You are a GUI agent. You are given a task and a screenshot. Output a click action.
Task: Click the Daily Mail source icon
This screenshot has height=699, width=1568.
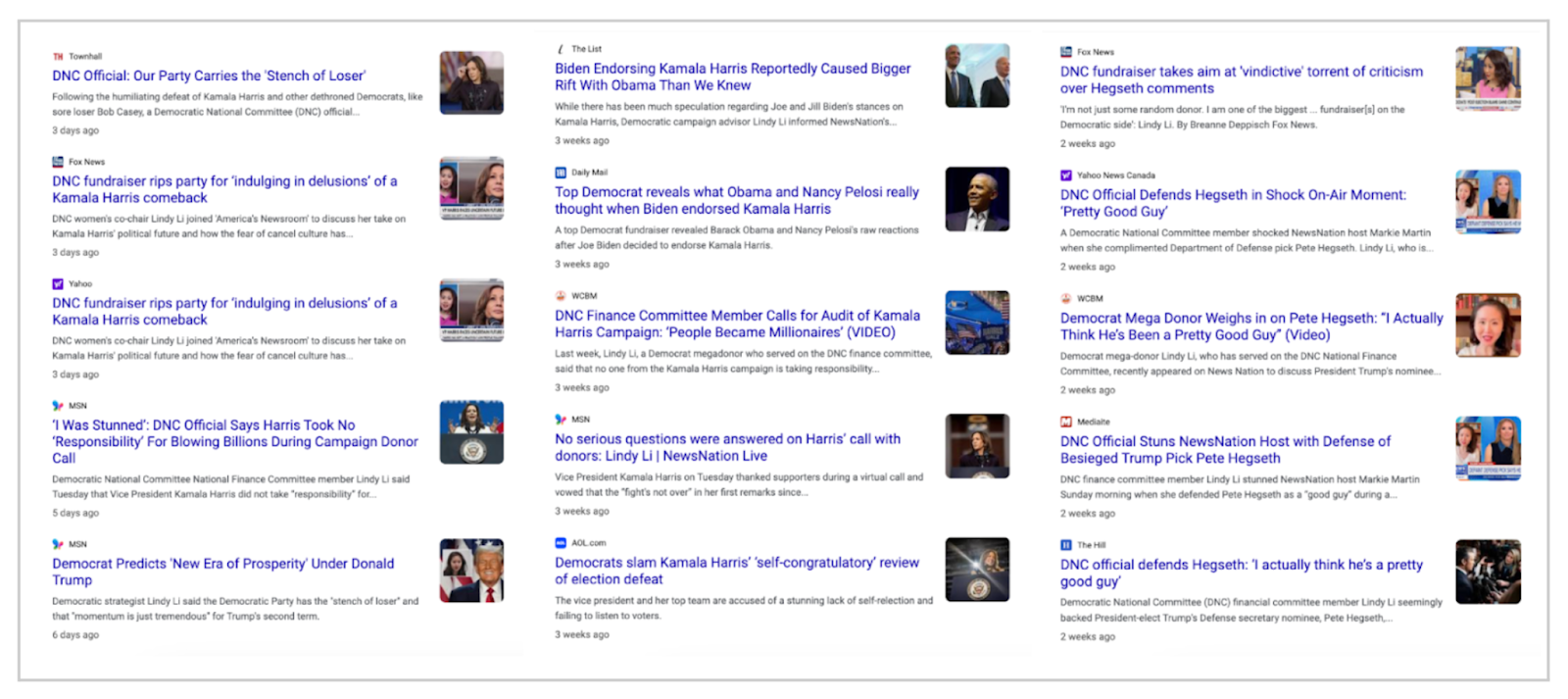coord(561,173)
